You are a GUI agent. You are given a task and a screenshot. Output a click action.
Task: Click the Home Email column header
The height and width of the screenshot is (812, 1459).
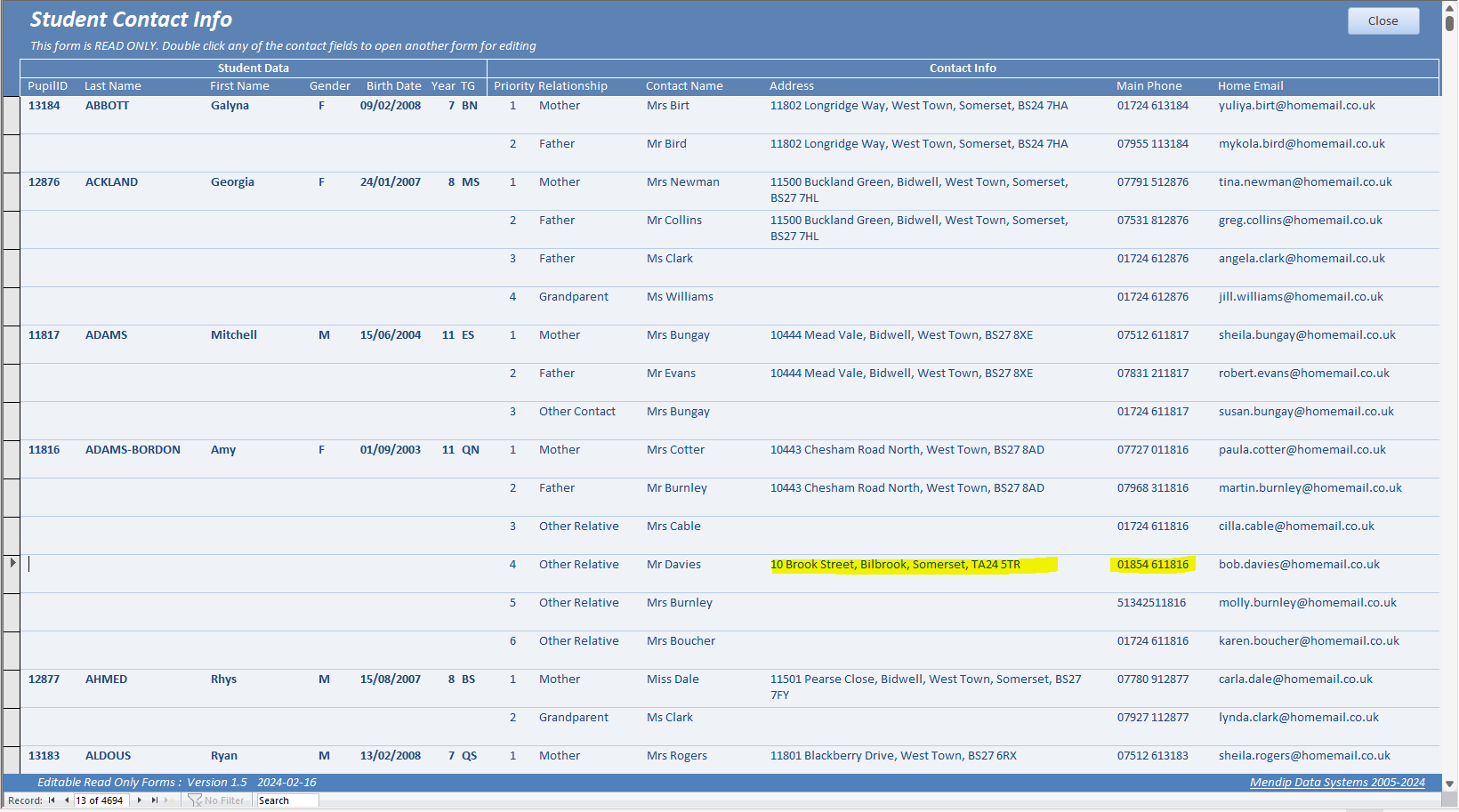tap(1251, 86)
